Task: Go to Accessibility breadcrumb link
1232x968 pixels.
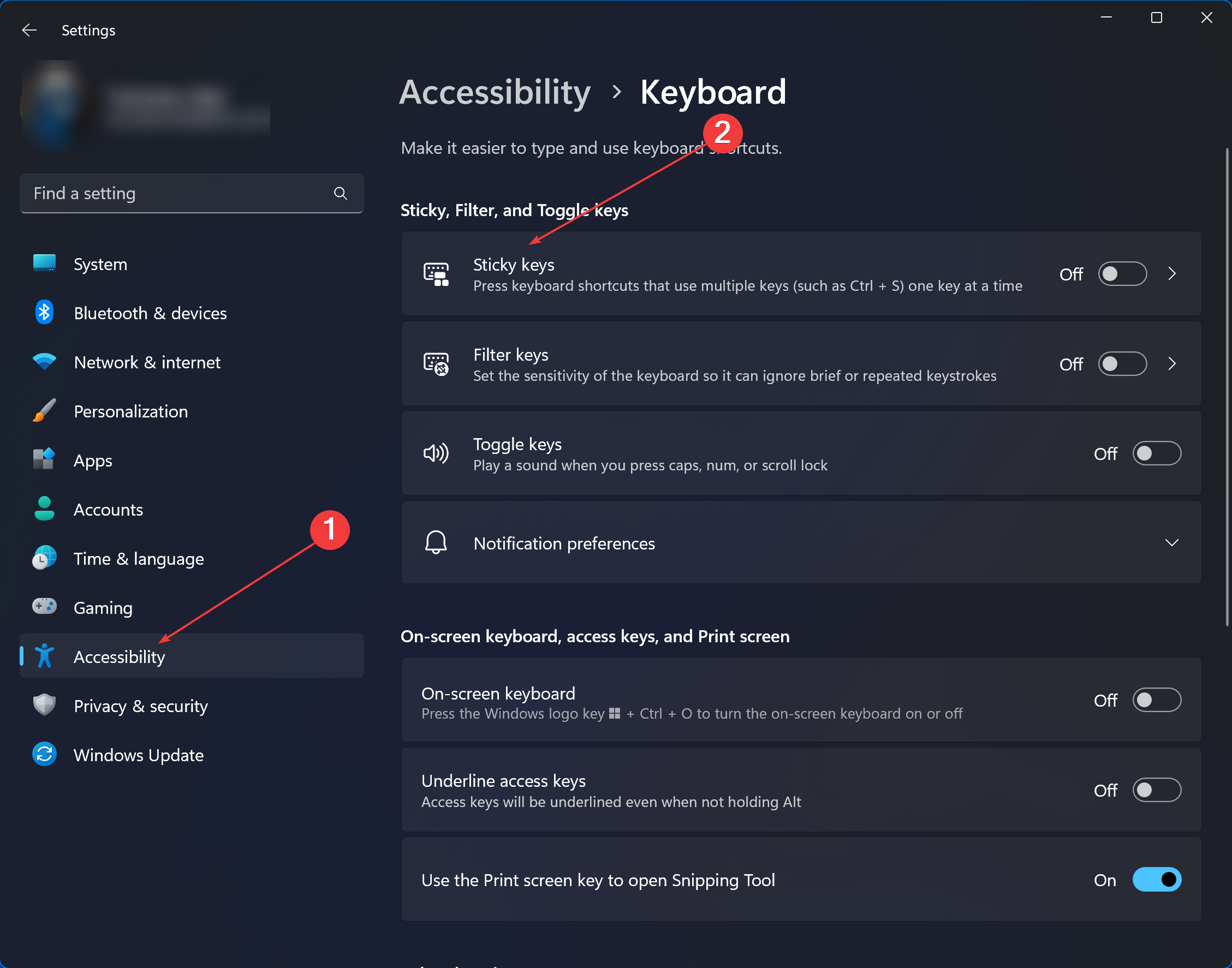Action: pyautogui.click(x=495, y=92)
